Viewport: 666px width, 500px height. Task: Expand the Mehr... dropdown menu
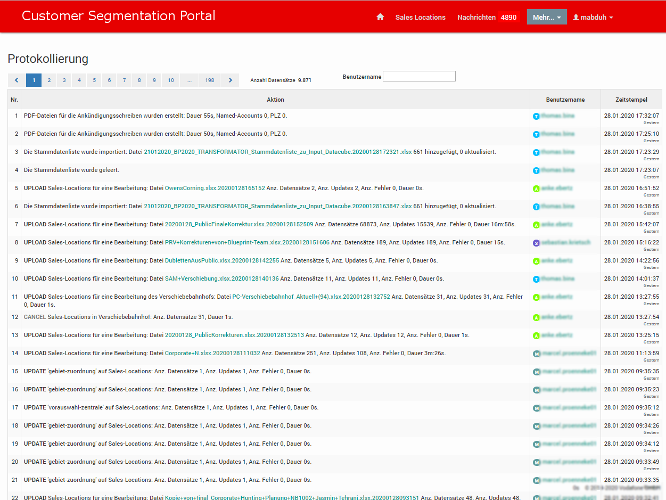[546, 17]
